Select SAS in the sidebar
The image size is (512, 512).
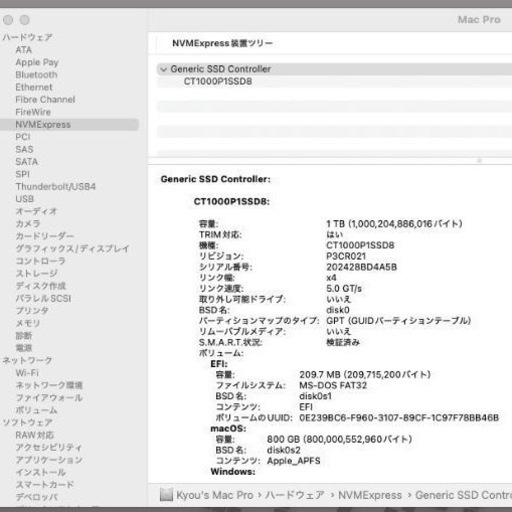point(24,149)
